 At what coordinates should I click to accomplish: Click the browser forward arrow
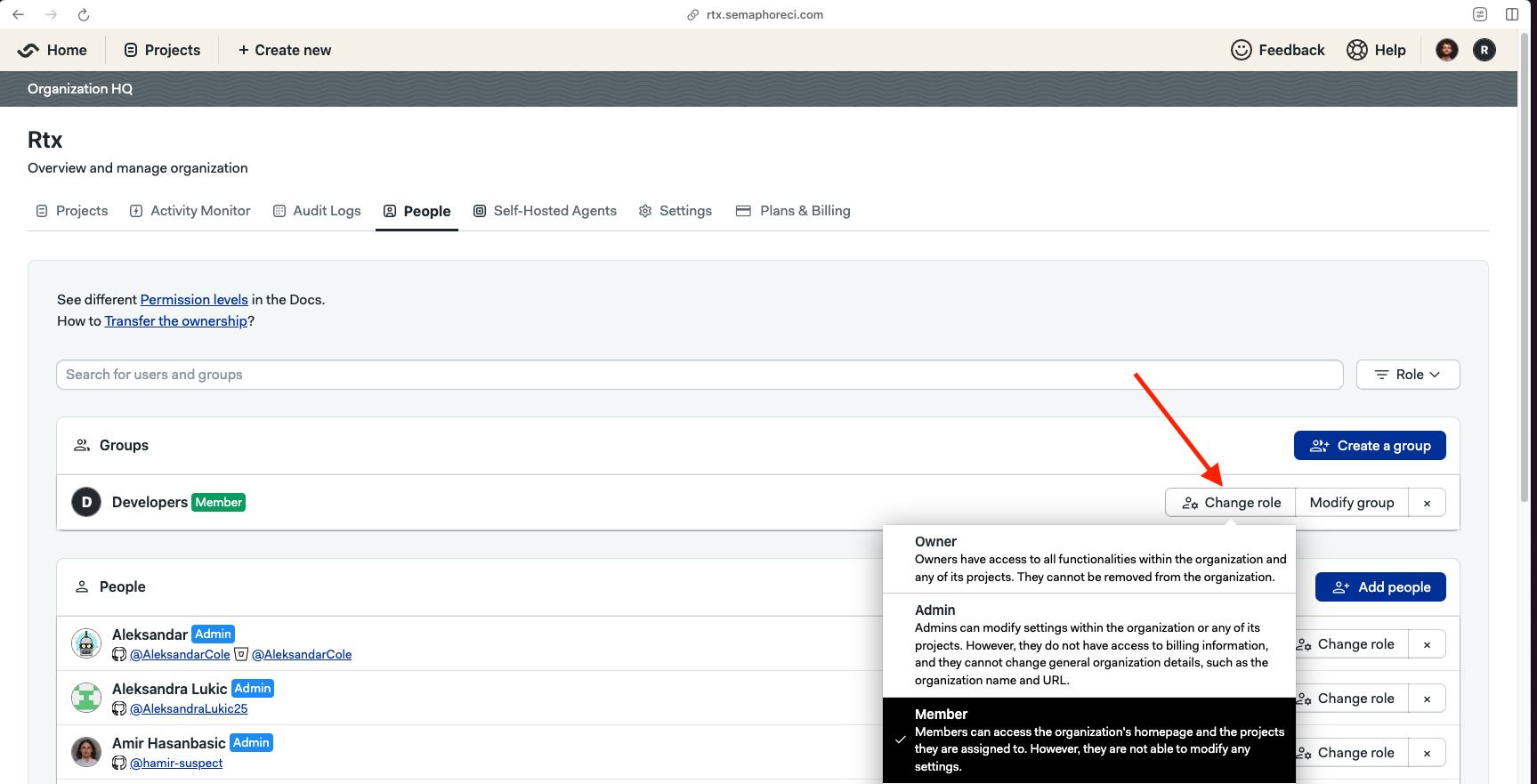point(51,14)
